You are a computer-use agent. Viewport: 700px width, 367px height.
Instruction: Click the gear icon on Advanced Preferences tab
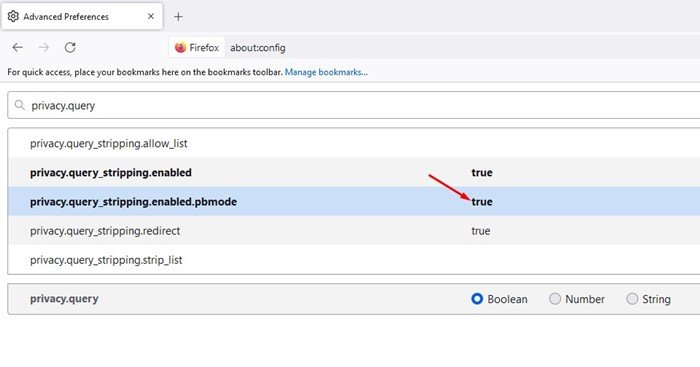pos(13,17)
